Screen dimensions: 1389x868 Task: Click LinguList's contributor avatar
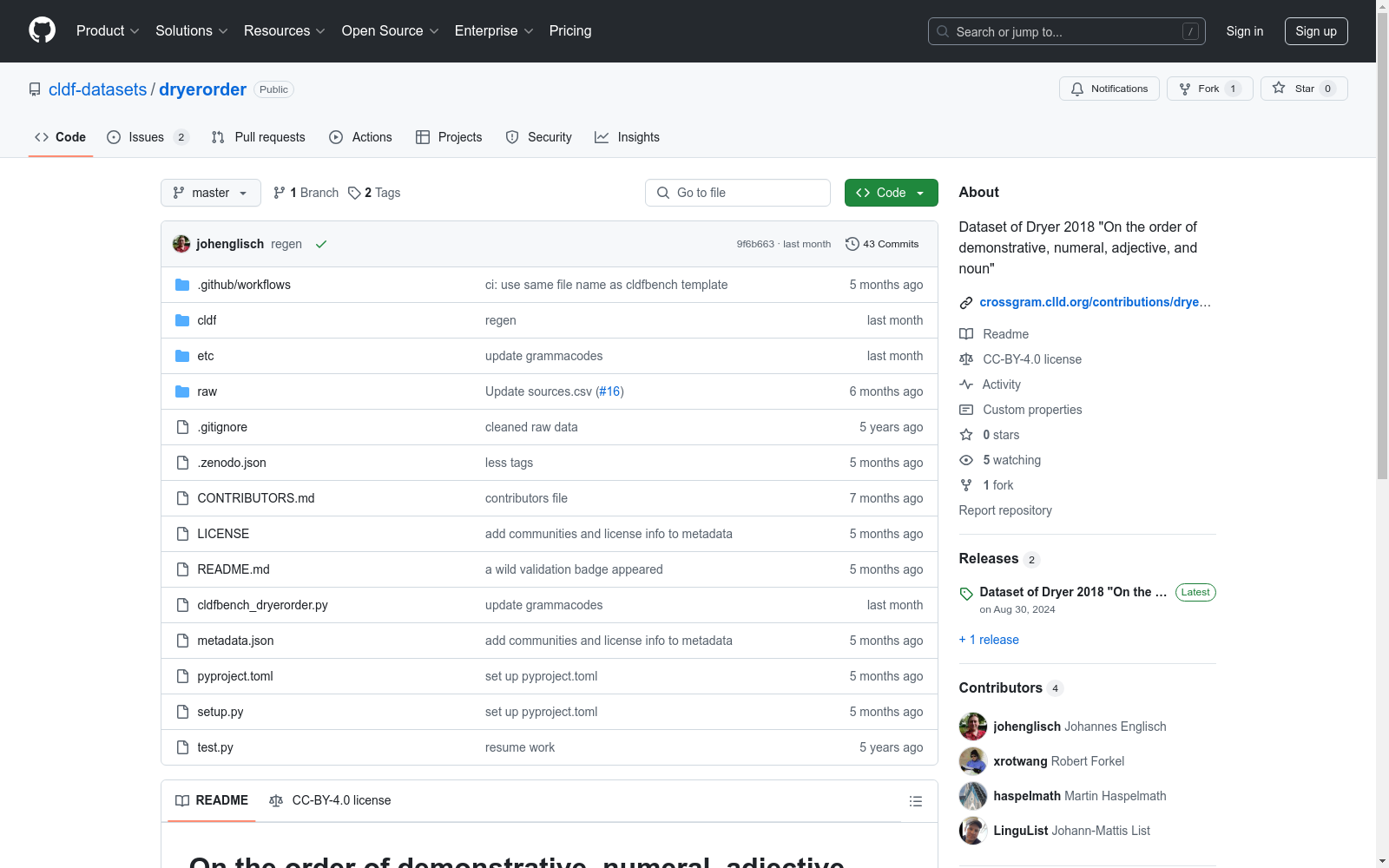click(x=973, y=831)
